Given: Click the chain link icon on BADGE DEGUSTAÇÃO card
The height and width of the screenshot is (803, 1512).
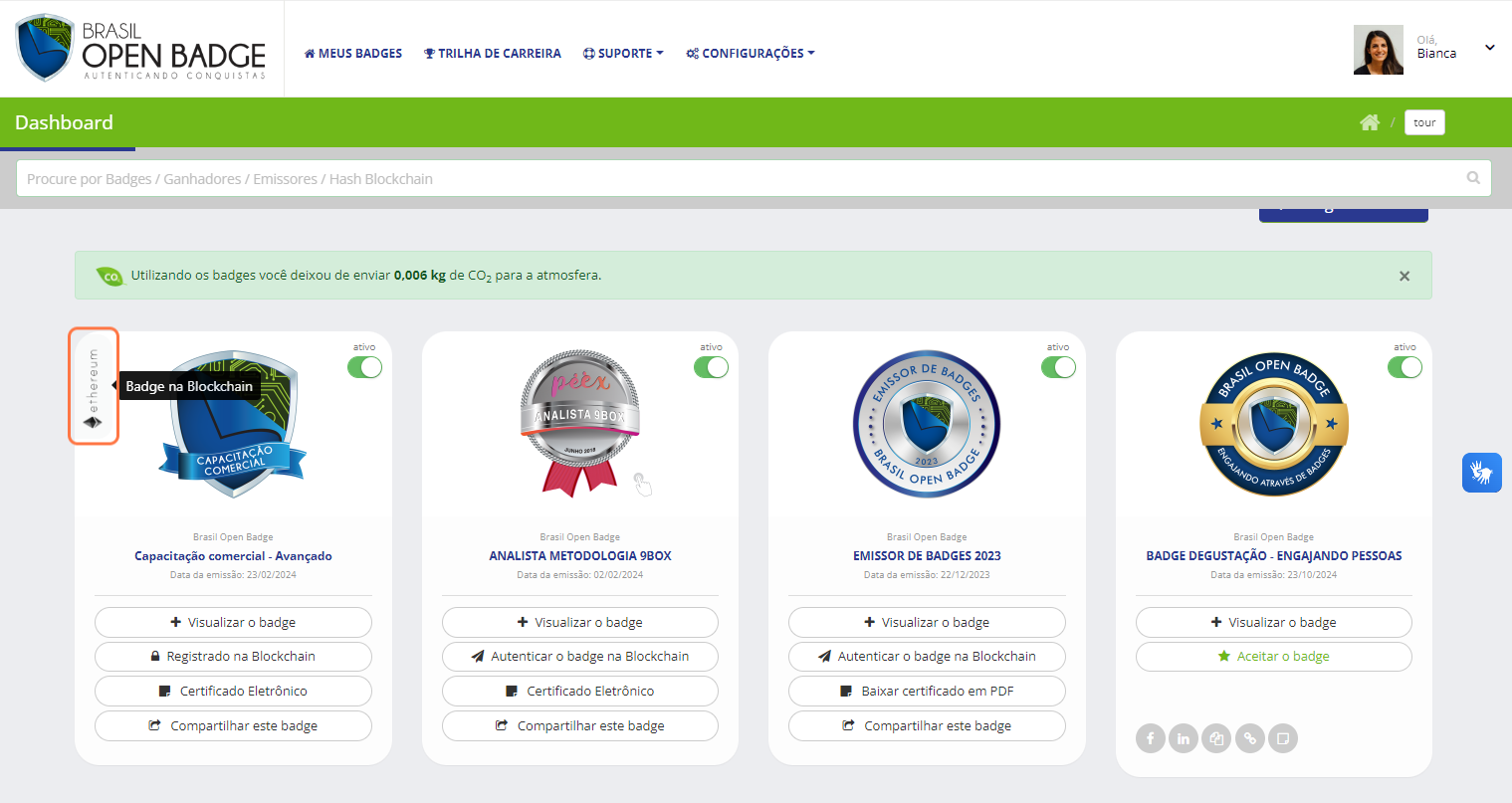Looking at the screenshot, I should click(1250, 738).
